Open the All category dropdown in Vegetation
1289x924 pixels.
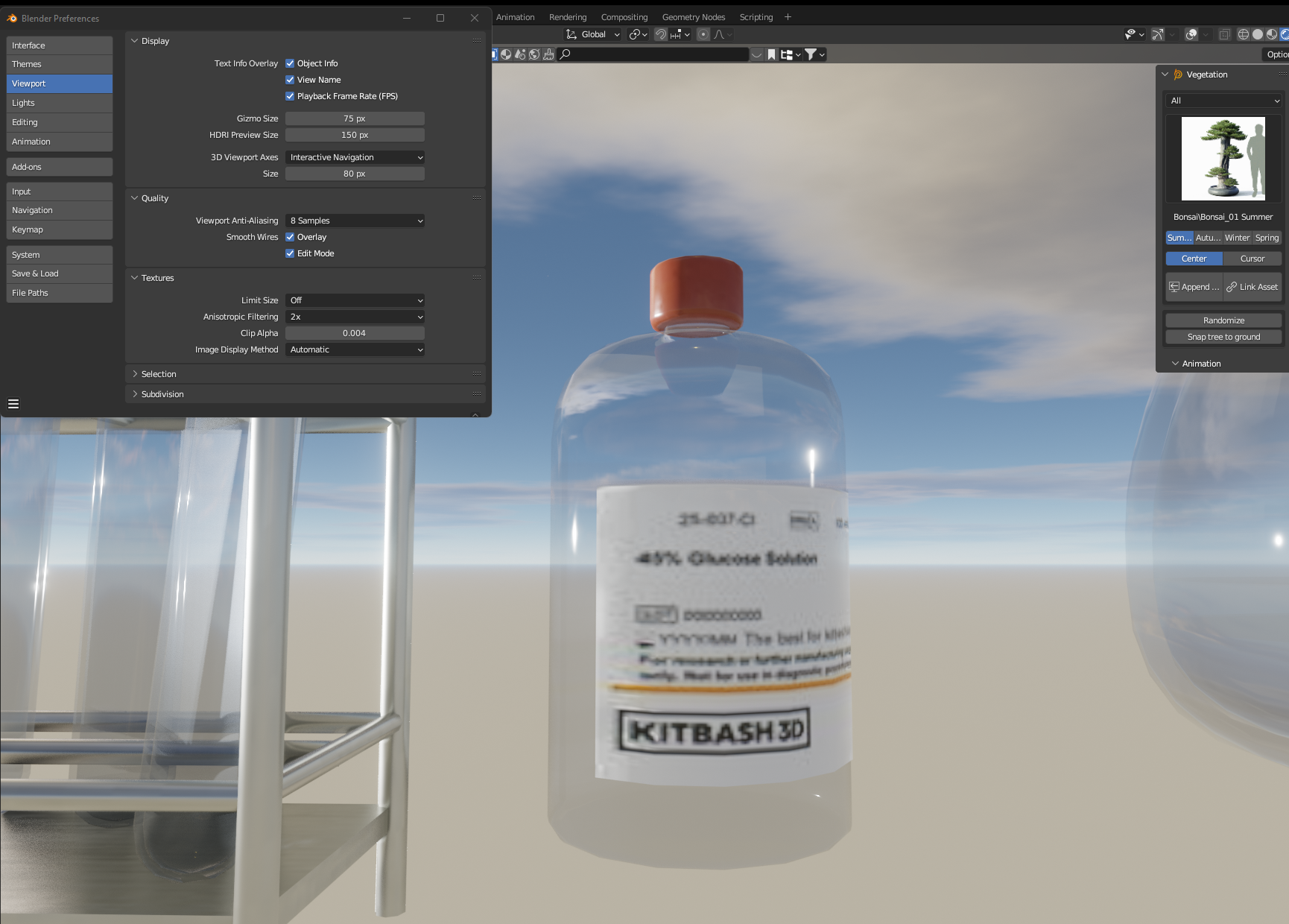coord(1223,101)
